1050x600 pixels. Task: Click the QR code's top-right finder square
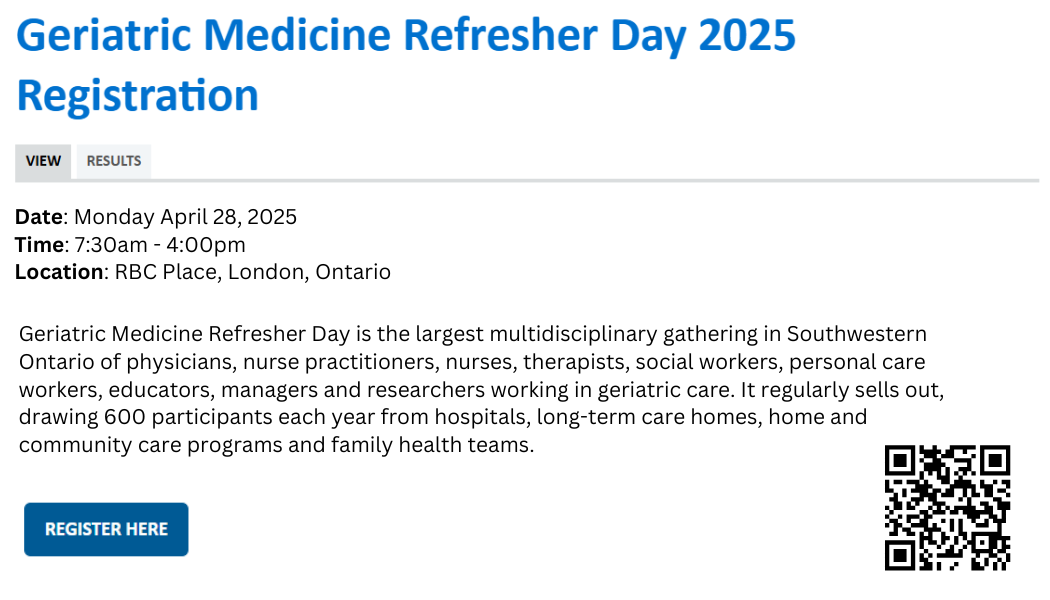pos(993,462)
